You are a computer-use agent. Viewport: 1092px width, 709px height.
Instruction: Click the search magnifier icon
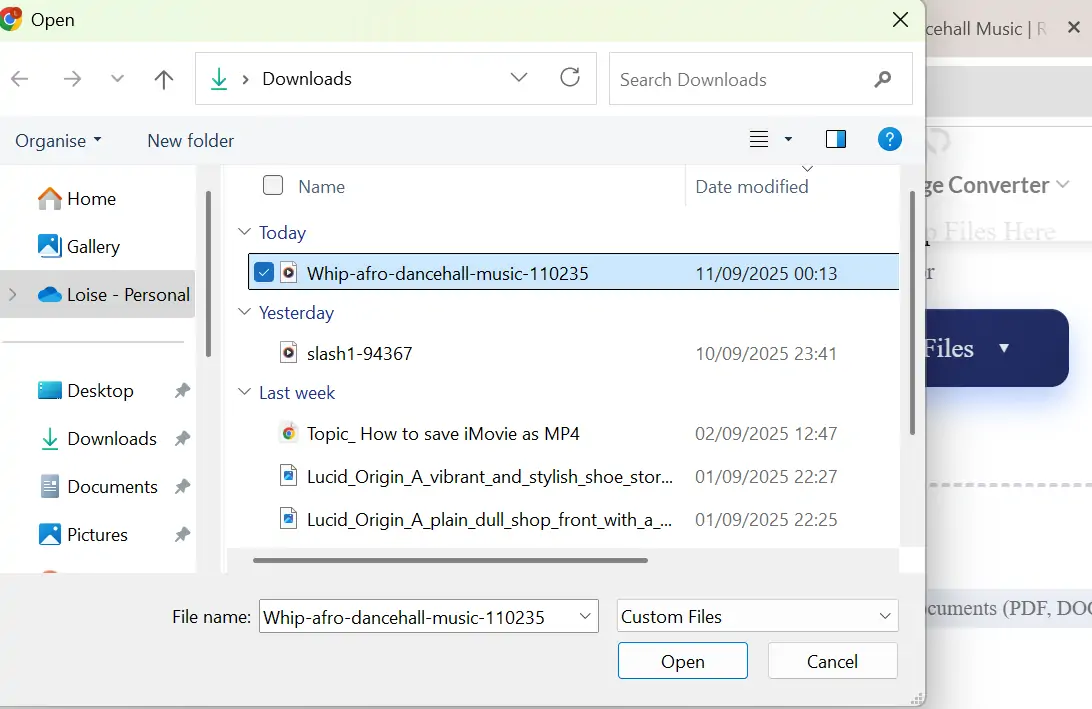[x=883, y=79]
